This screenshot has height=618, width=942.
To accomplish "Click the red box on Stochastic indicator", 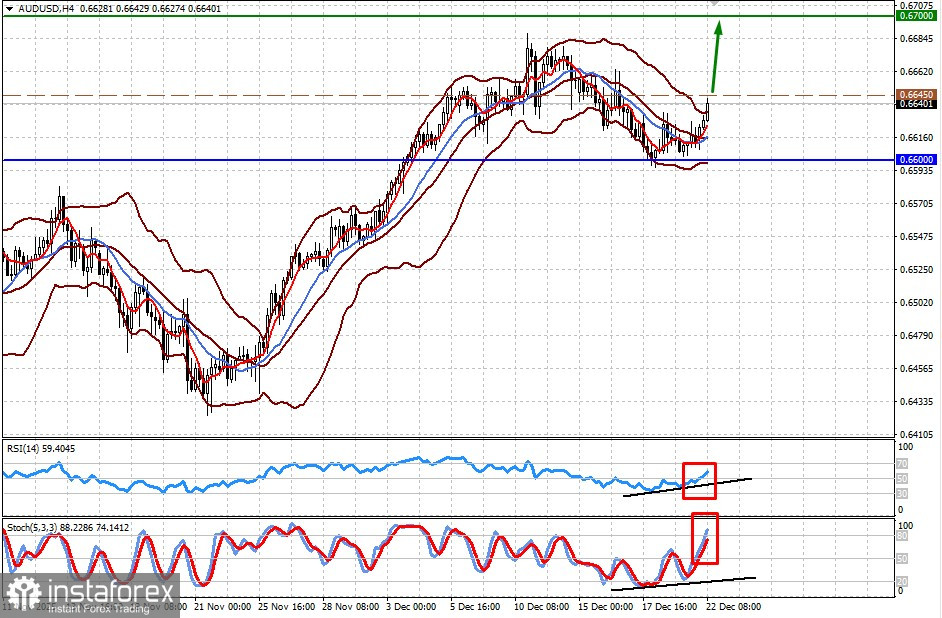I will (705, 538).
